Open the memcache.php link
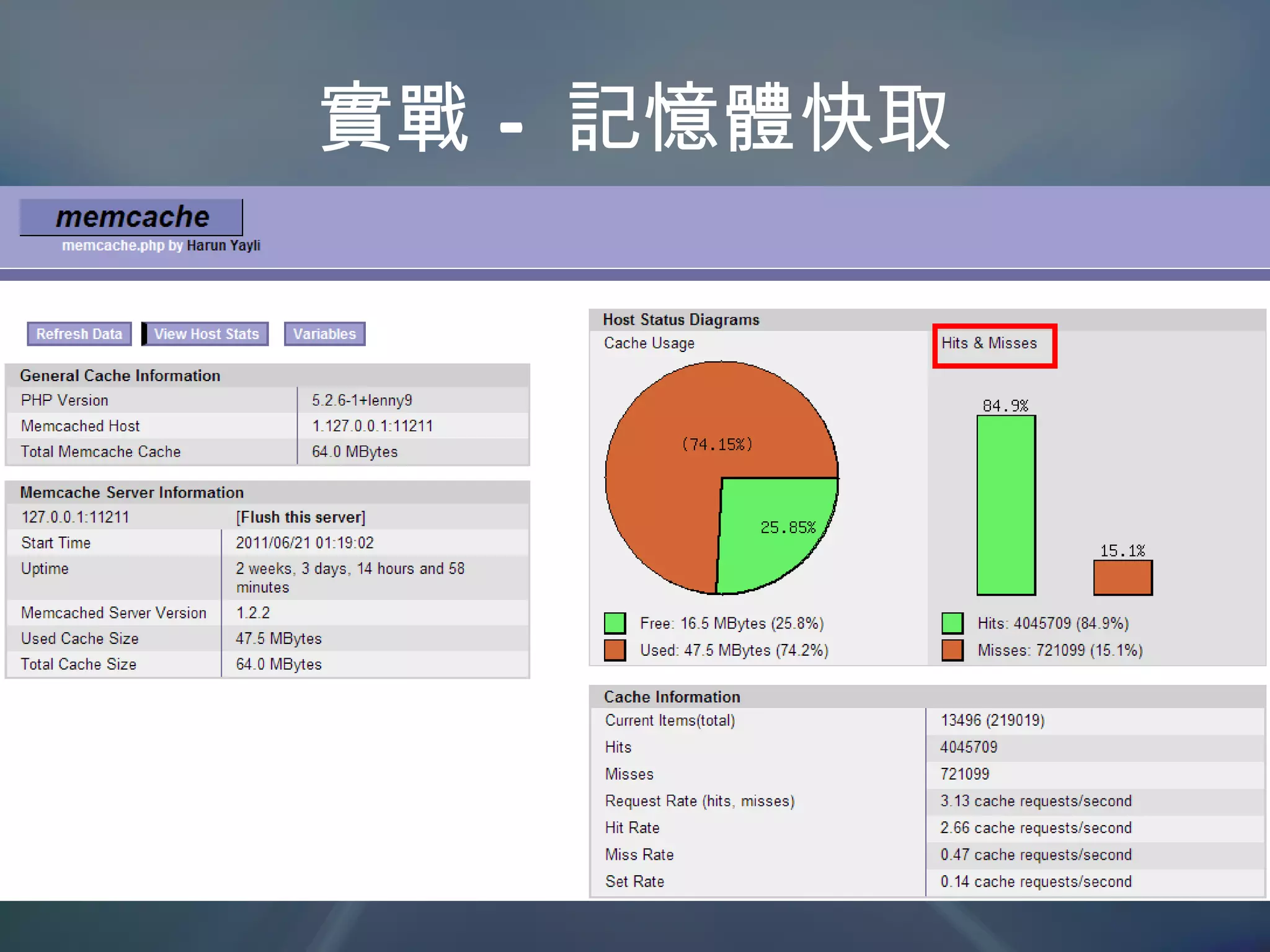 113,245
